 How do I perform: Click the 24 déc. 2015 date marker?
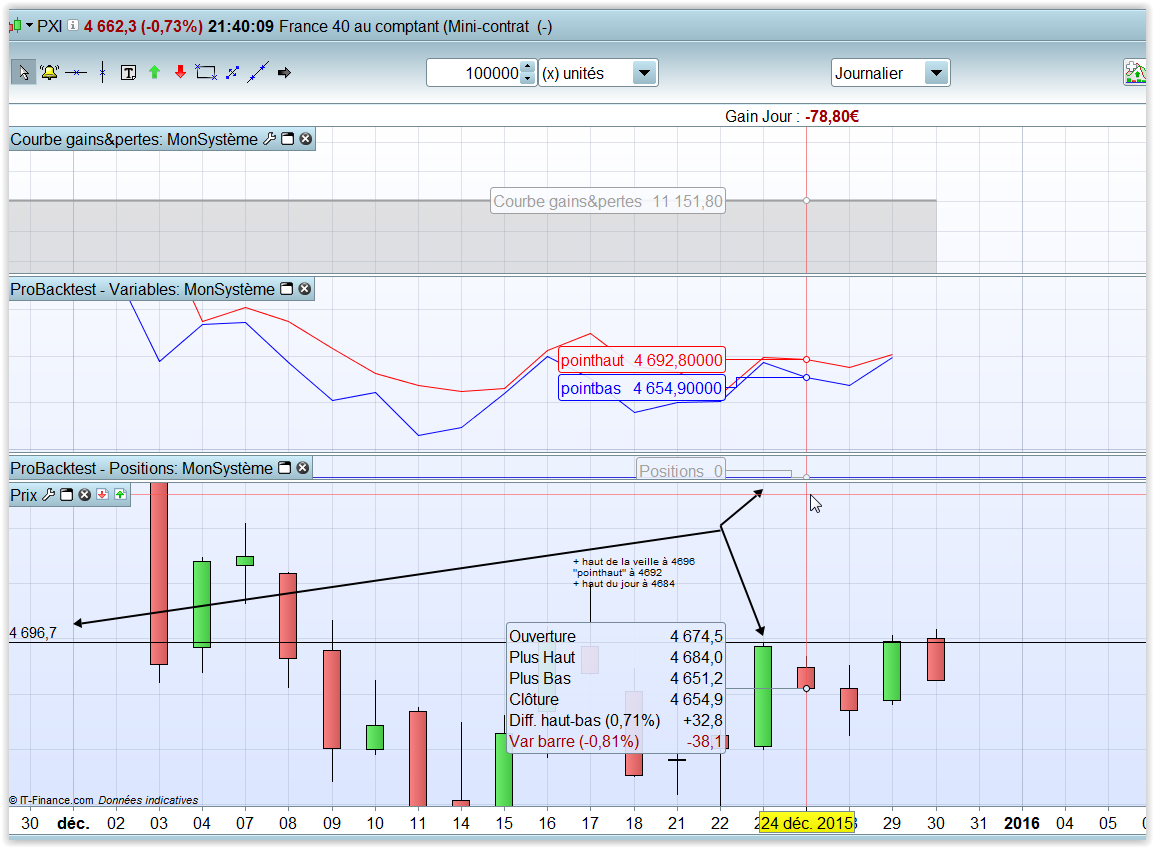click(x=807, y=823)
